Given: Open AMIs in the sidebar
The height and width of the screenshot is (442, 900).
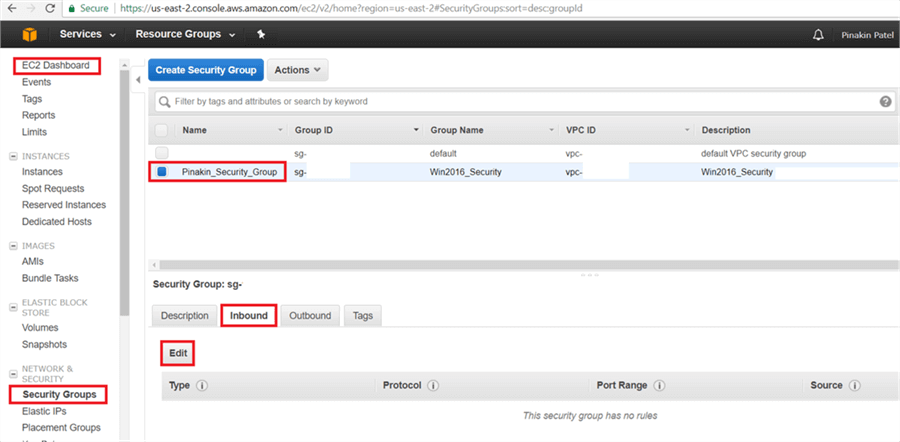Looking at the screenshot, I should click(33, 261).
